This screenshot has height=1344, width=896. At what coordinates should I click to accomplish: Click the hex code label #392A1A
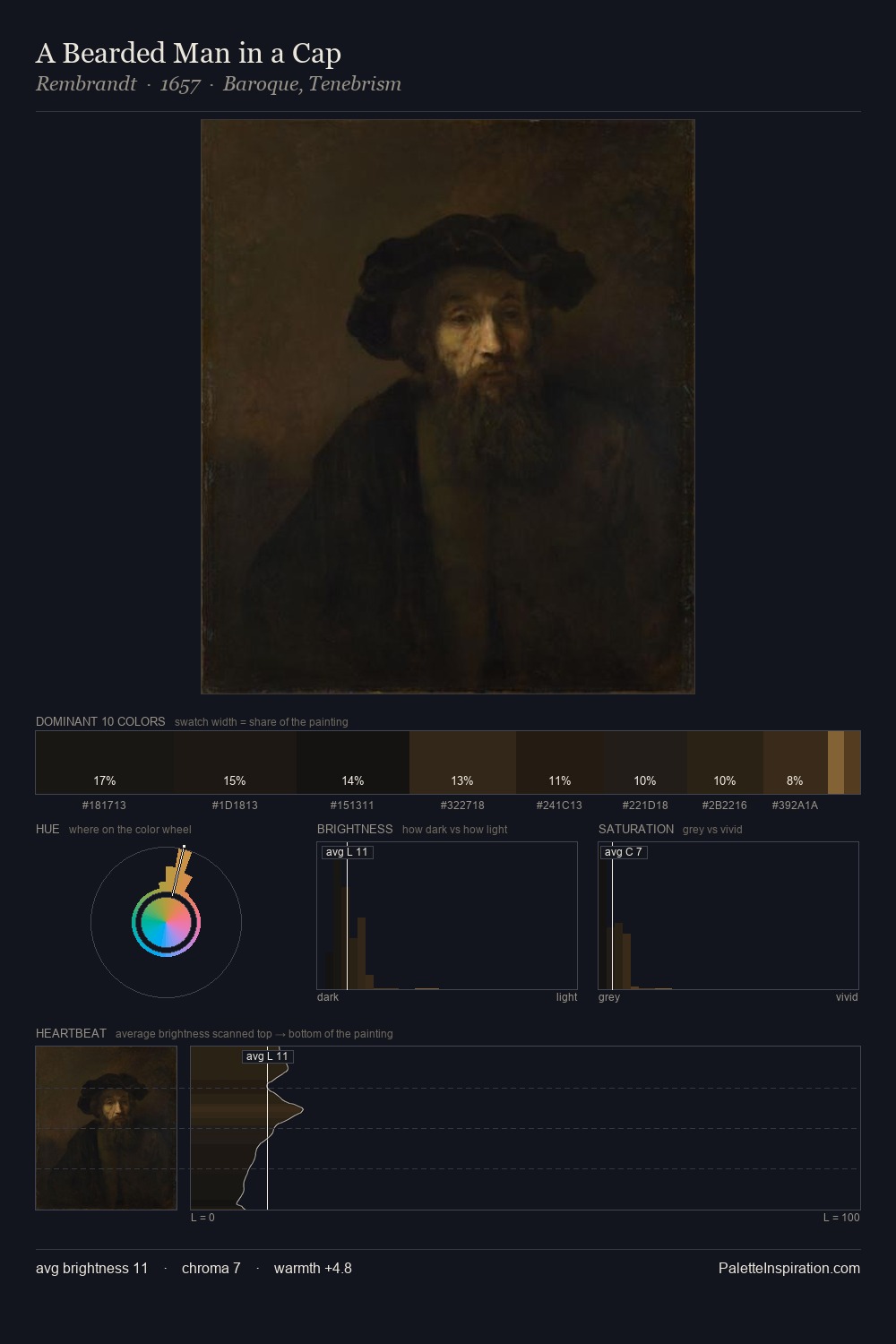point(795,806)
